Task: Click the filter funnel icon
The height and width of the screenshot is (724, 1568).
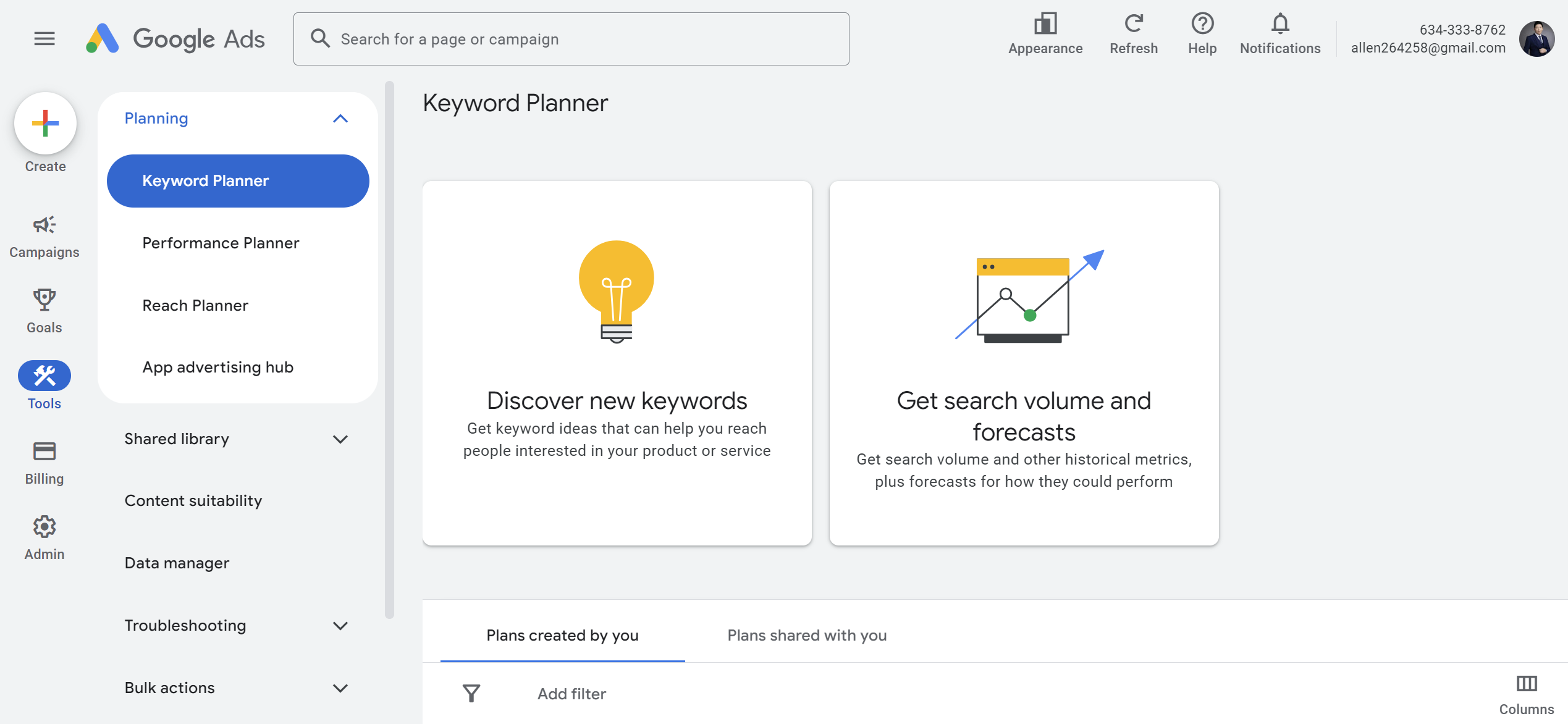Action: pyautogui.click(x=471, y=694)
